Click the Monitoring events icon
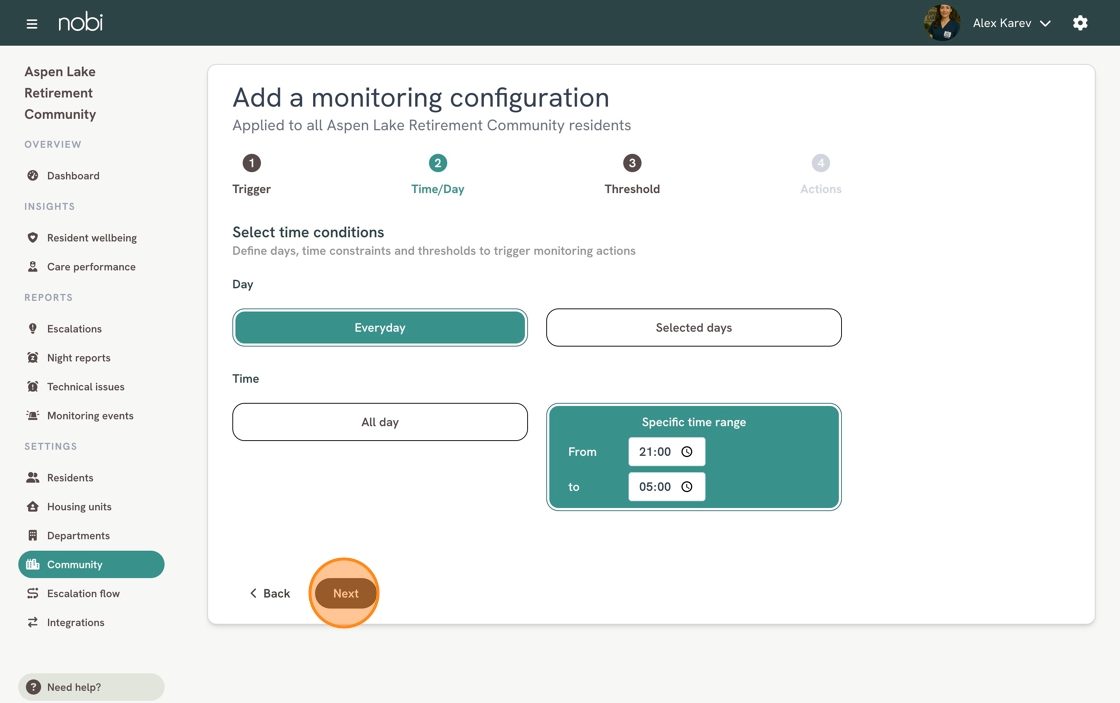 coord(32,416)
